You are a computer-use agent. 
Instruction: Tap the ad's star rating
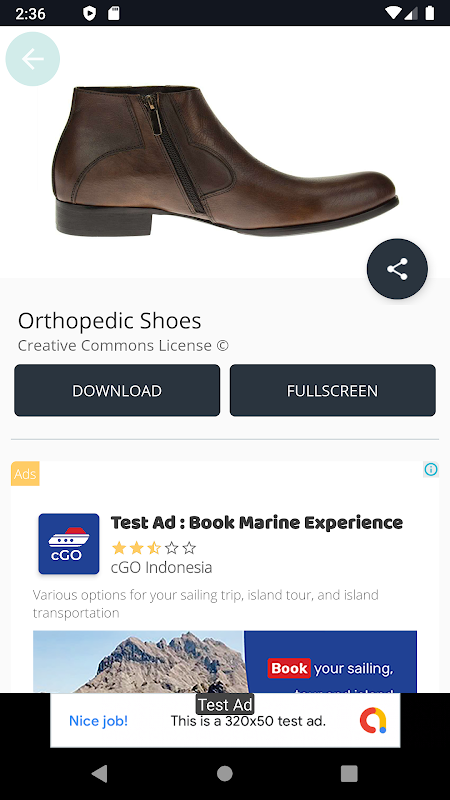click(154, 548)
